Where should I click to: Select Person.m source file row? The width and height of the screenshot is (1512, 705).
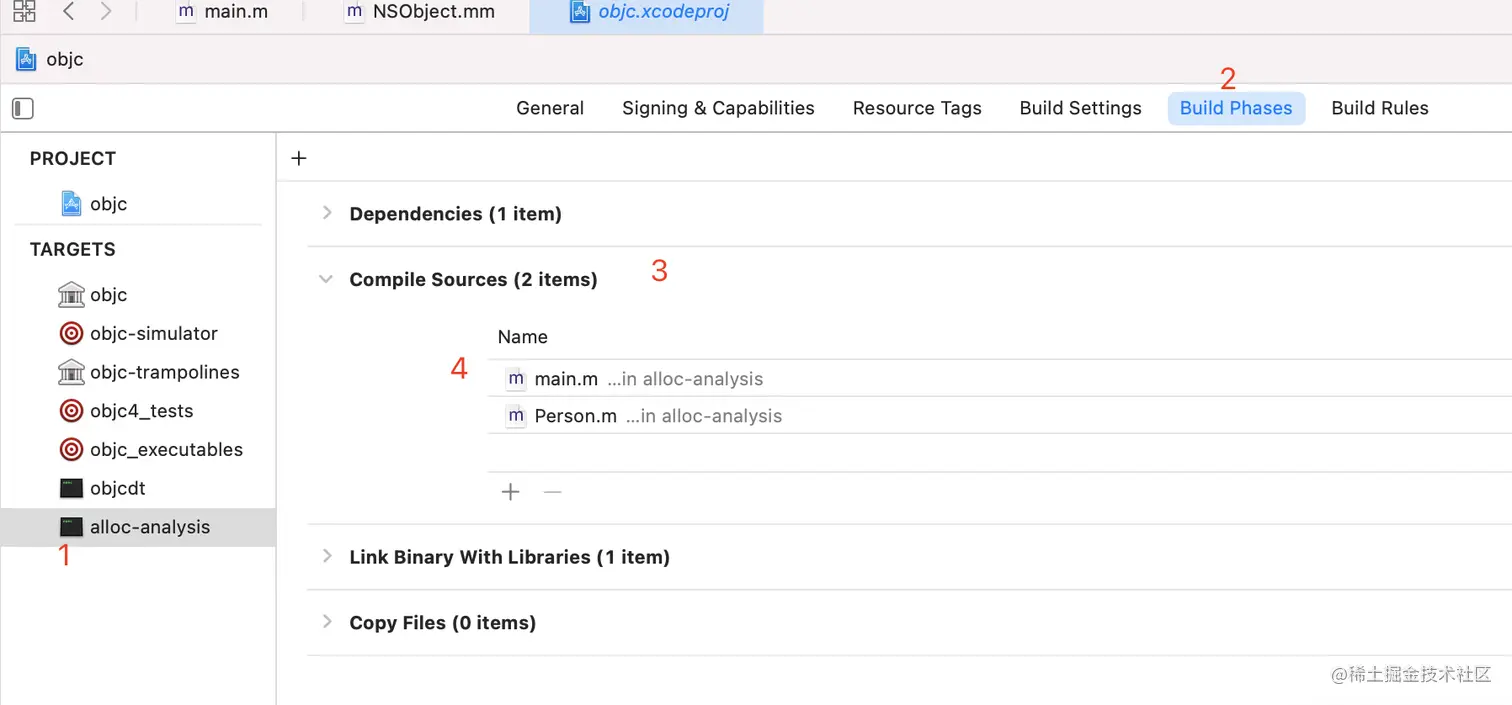click(x=575, y=416)
